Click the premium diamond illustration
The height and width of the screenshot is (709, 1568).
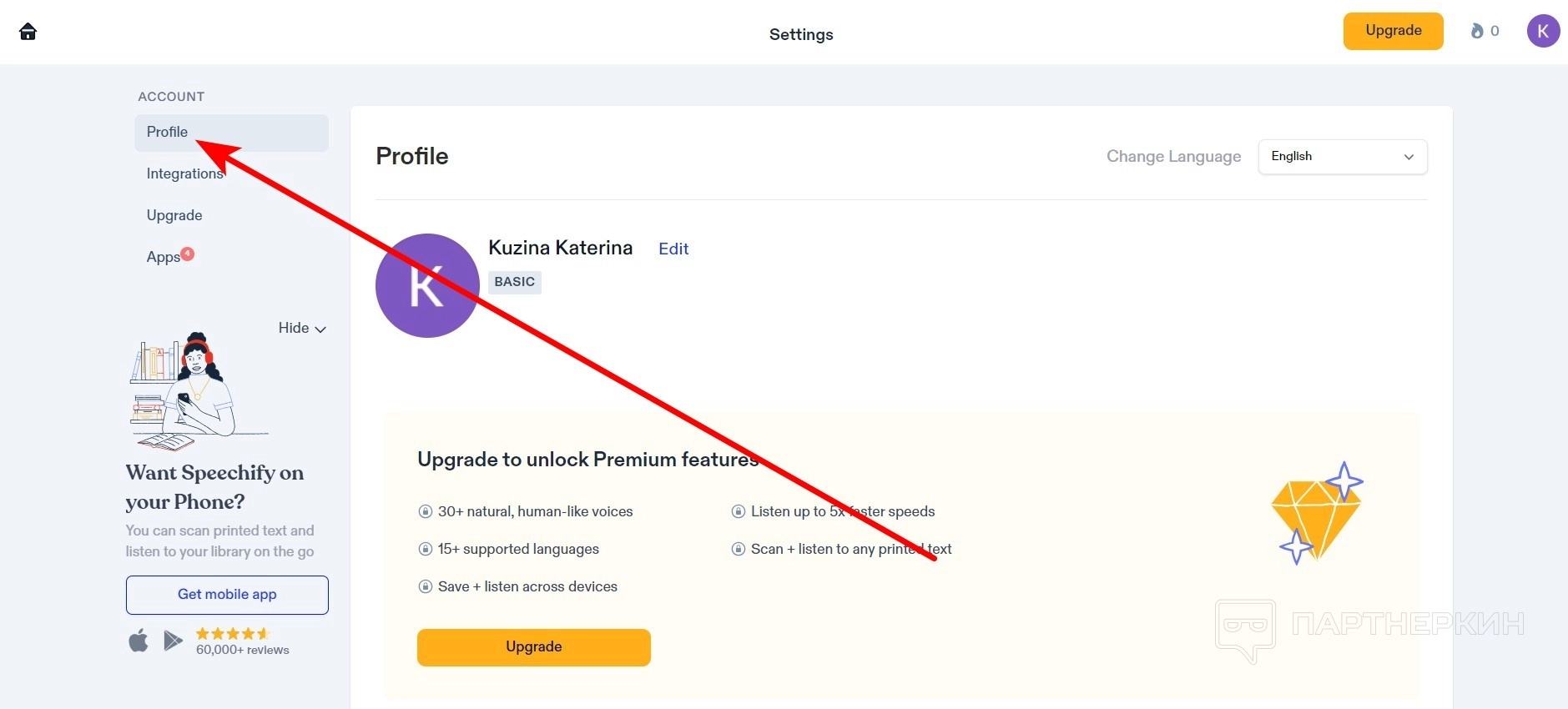click(1316, 515)
